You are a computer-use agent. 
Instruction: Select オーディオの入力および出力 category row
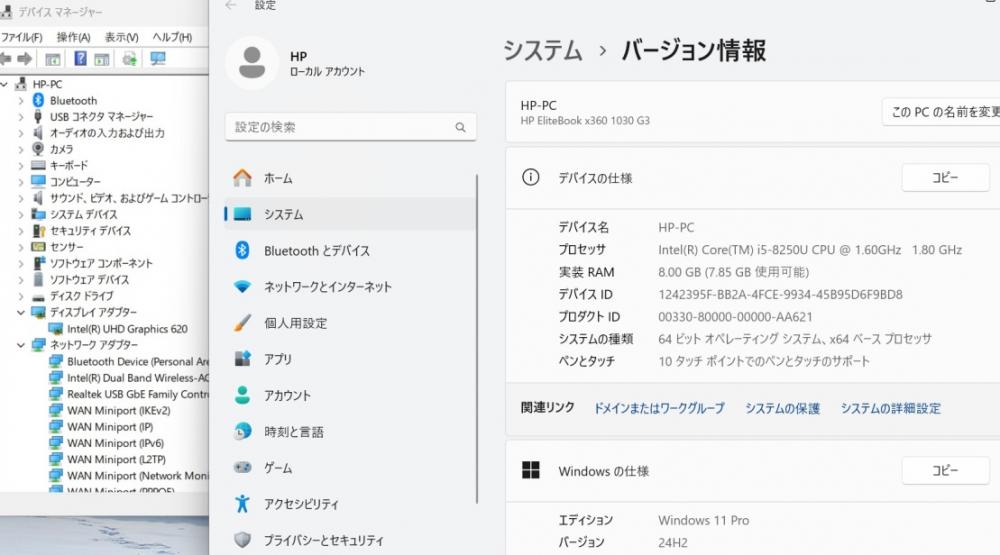point(107,133)
